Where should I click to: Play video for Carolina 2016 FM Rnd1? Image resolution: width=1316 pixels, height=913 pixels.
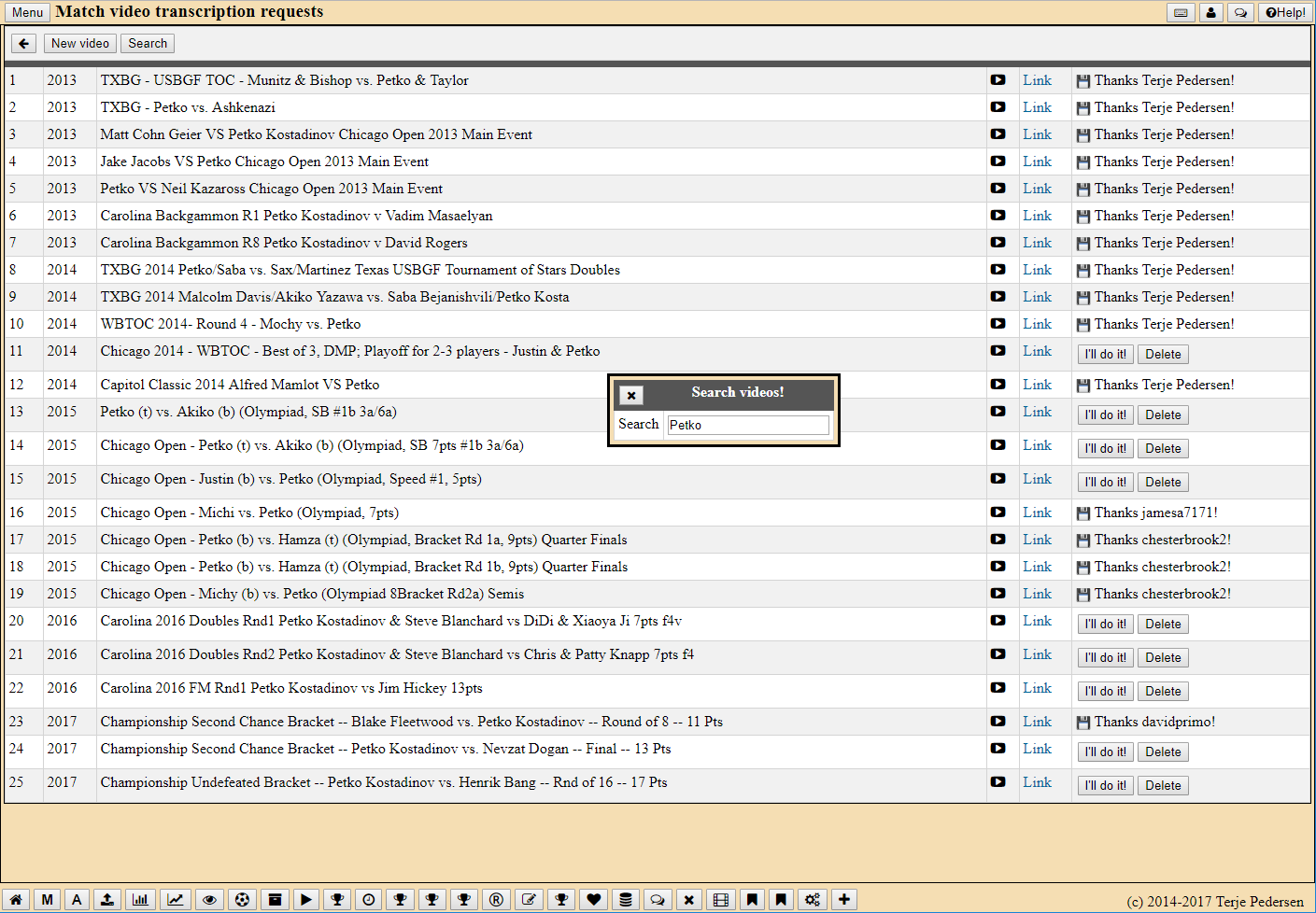tap(998, 688)
